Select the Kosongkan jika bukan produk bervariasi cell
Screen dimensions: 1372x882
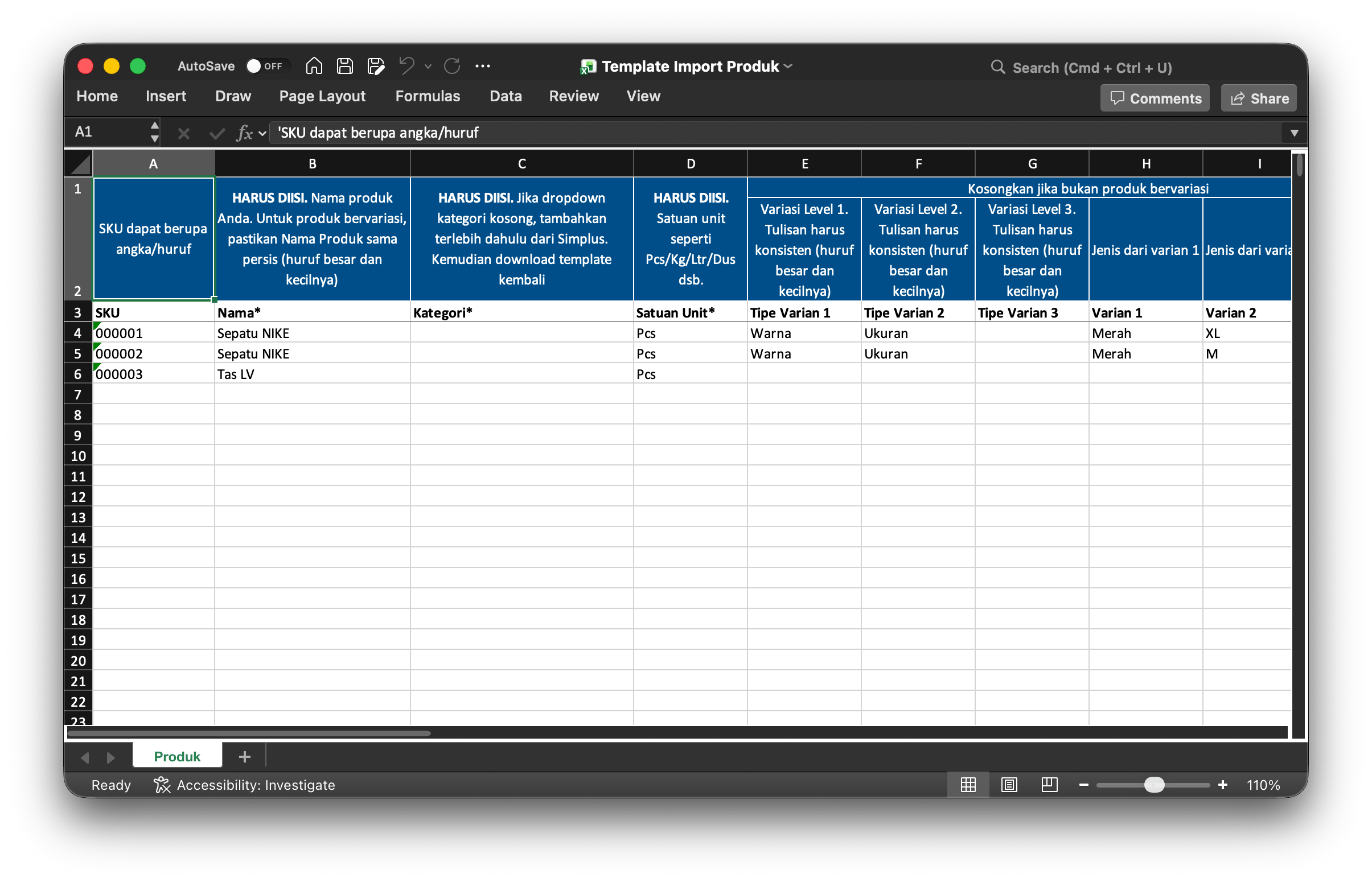click(1019, 188)
